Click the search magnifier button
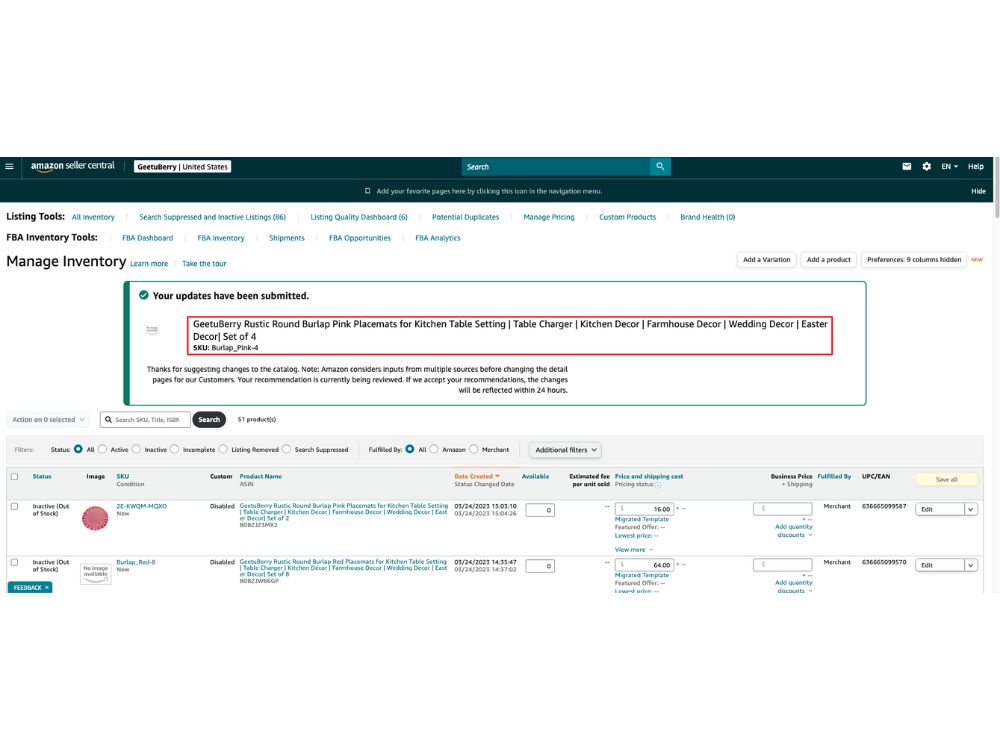 (x=660, y=166)
